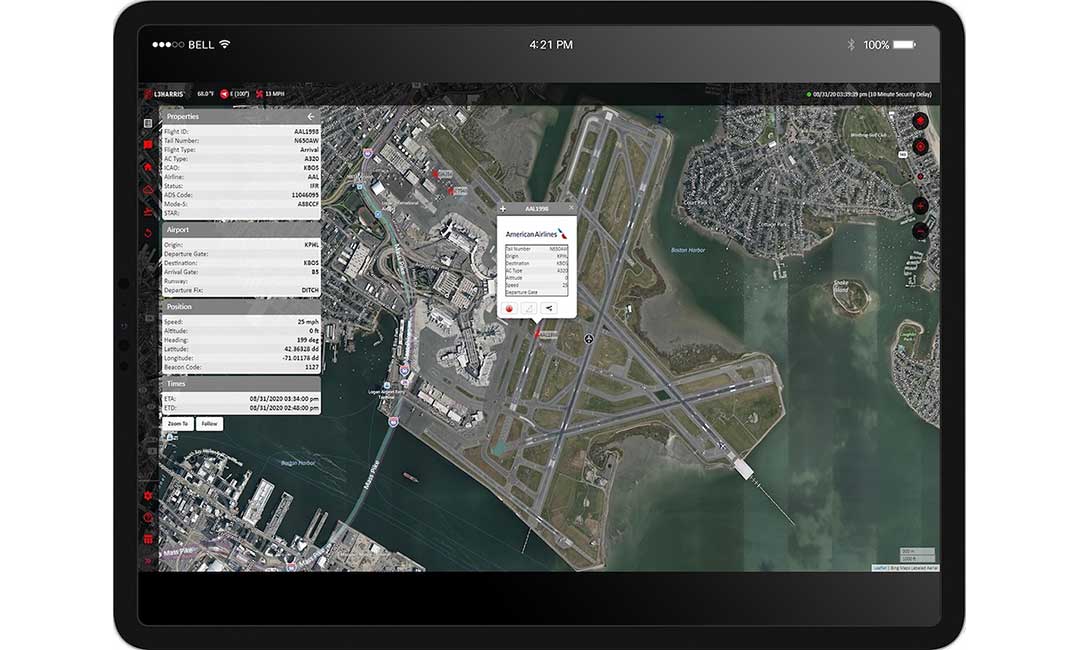This screenshot has height=650, width=1080.
Task: Click the Speed value 25 mph
Action: tap(308, 322)
